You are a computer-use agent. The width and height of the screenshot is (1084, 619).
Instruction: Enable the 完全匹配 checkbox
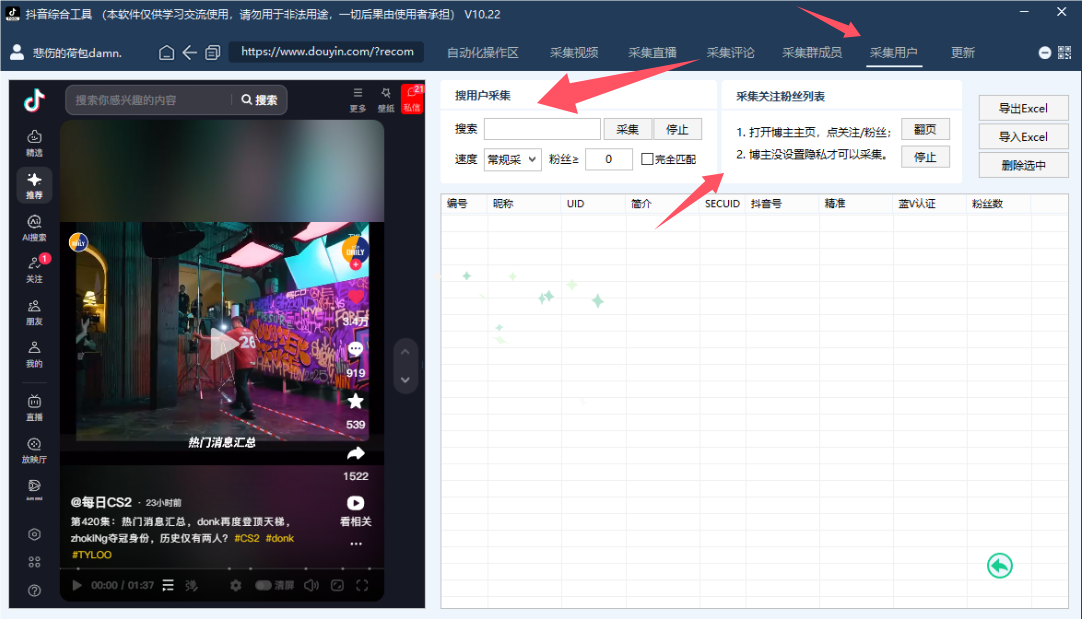click(649, 157)
